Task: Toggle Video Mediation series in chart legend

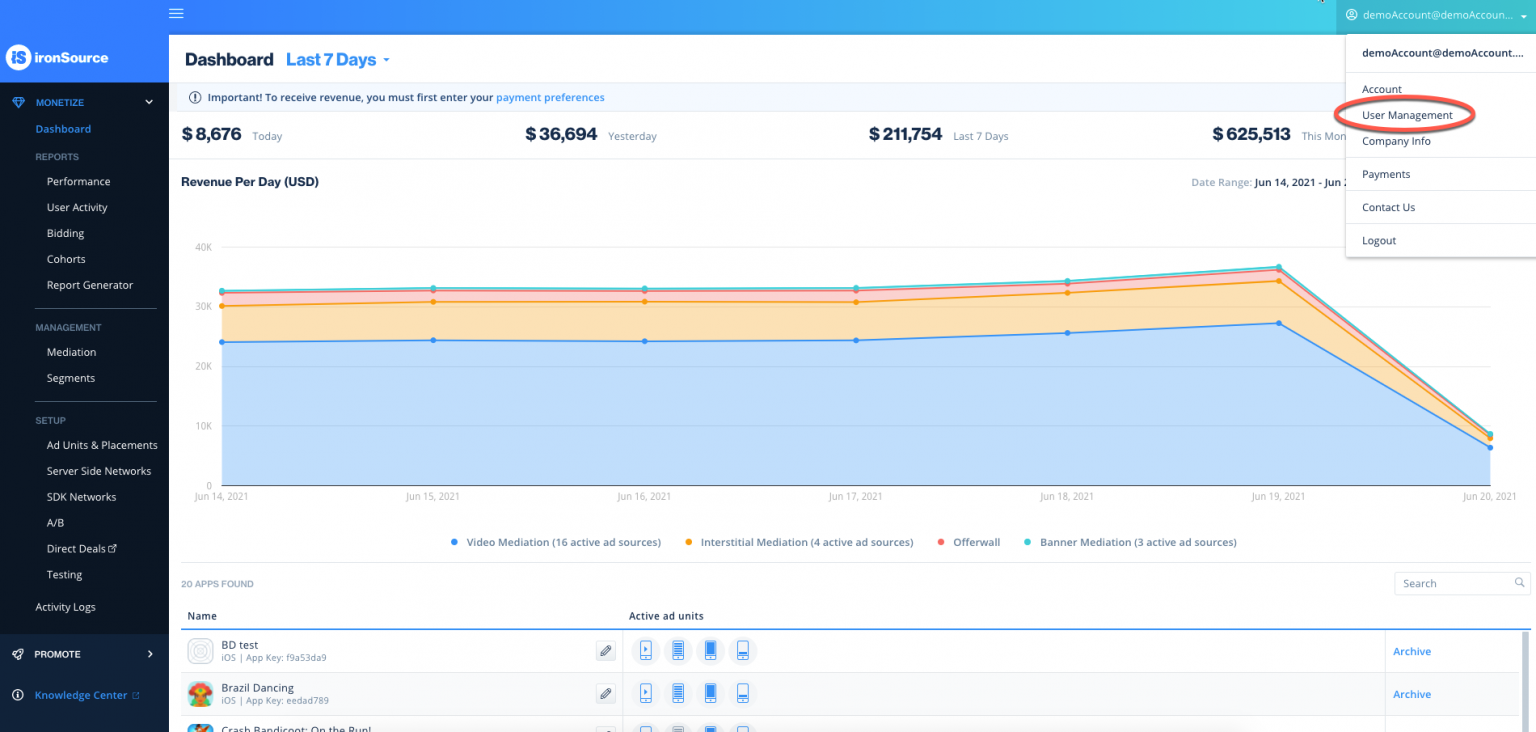Action: tap(556, 542)
